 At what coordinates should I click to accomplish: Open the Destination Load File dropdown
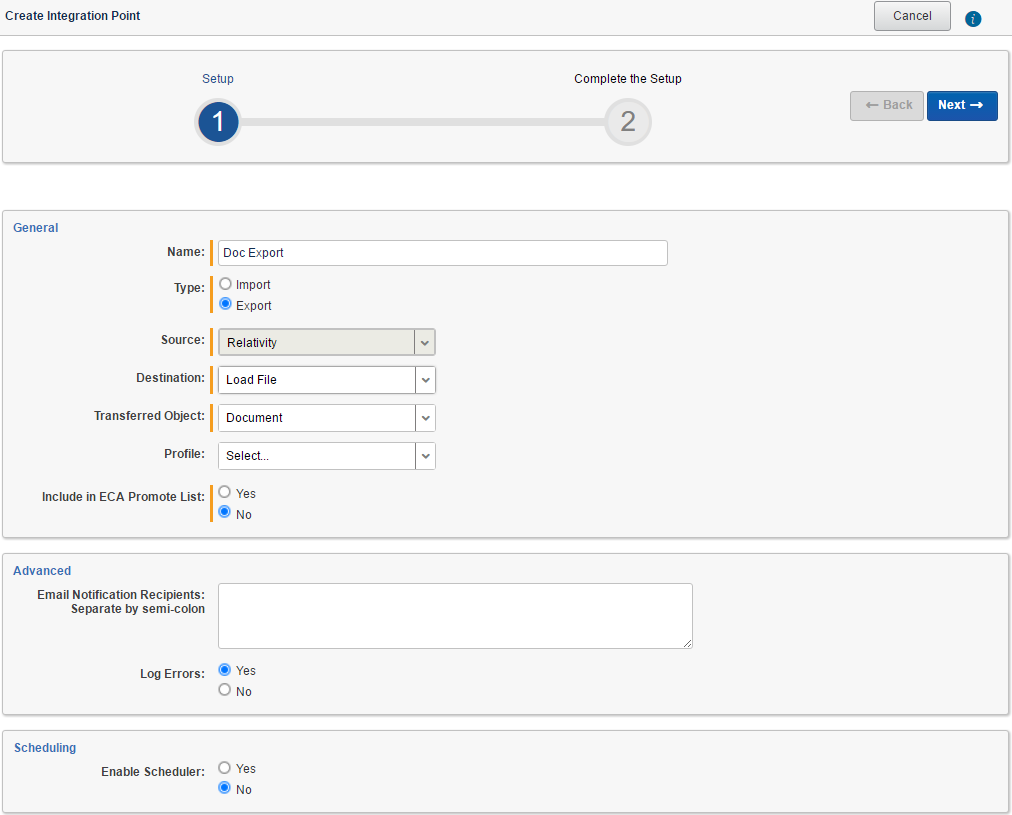(x=327, y=380)
